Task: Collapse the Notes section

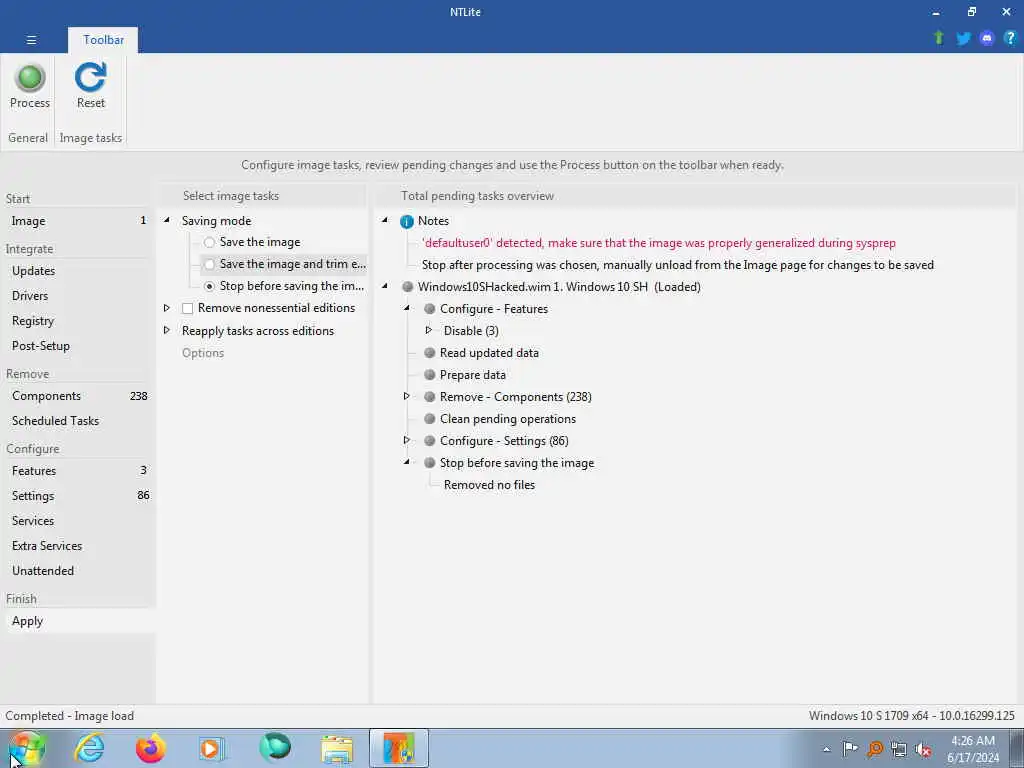Action: click(385, 221)
